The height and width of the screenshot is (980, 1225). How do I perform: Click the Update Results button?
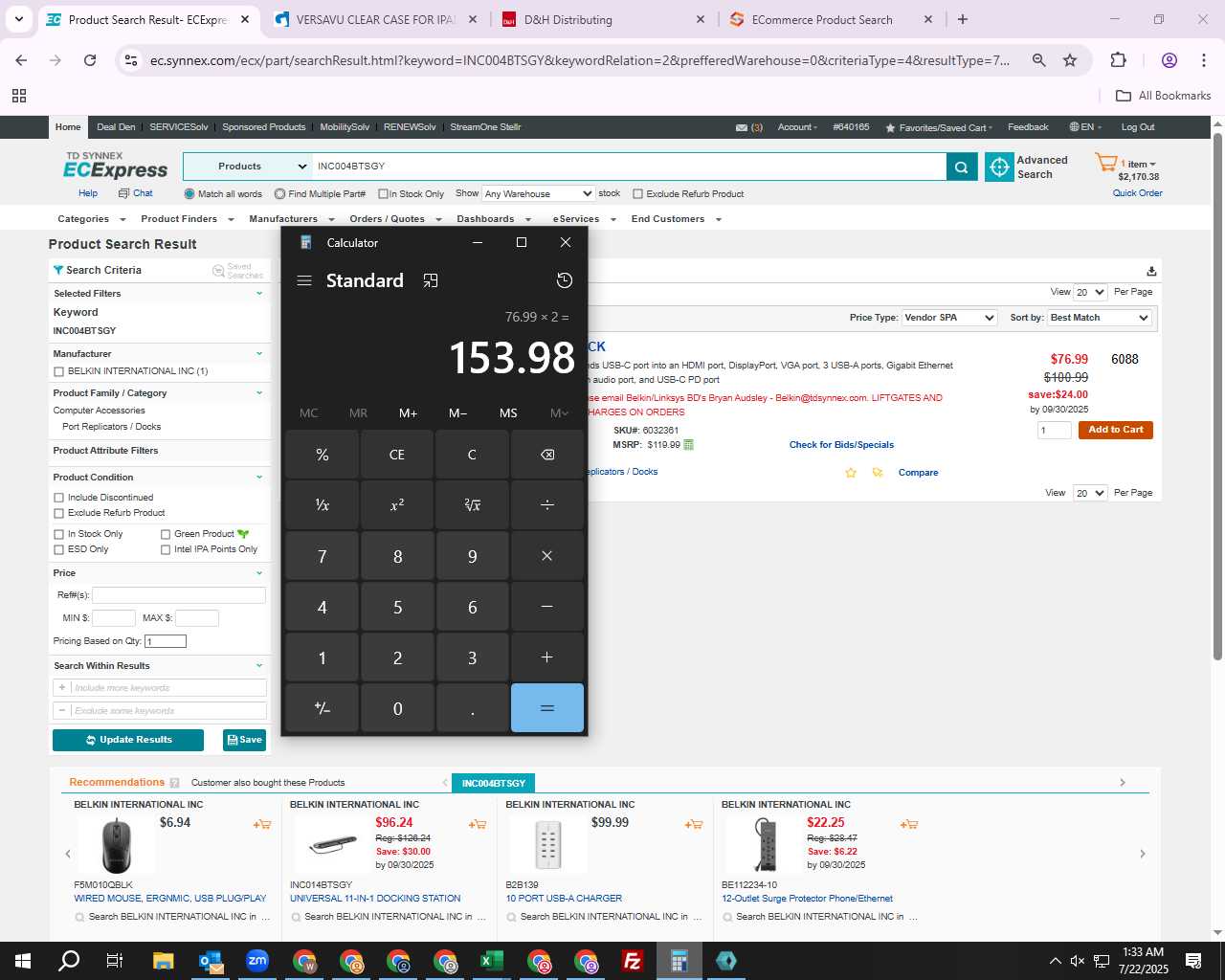(x=128, y=740)
